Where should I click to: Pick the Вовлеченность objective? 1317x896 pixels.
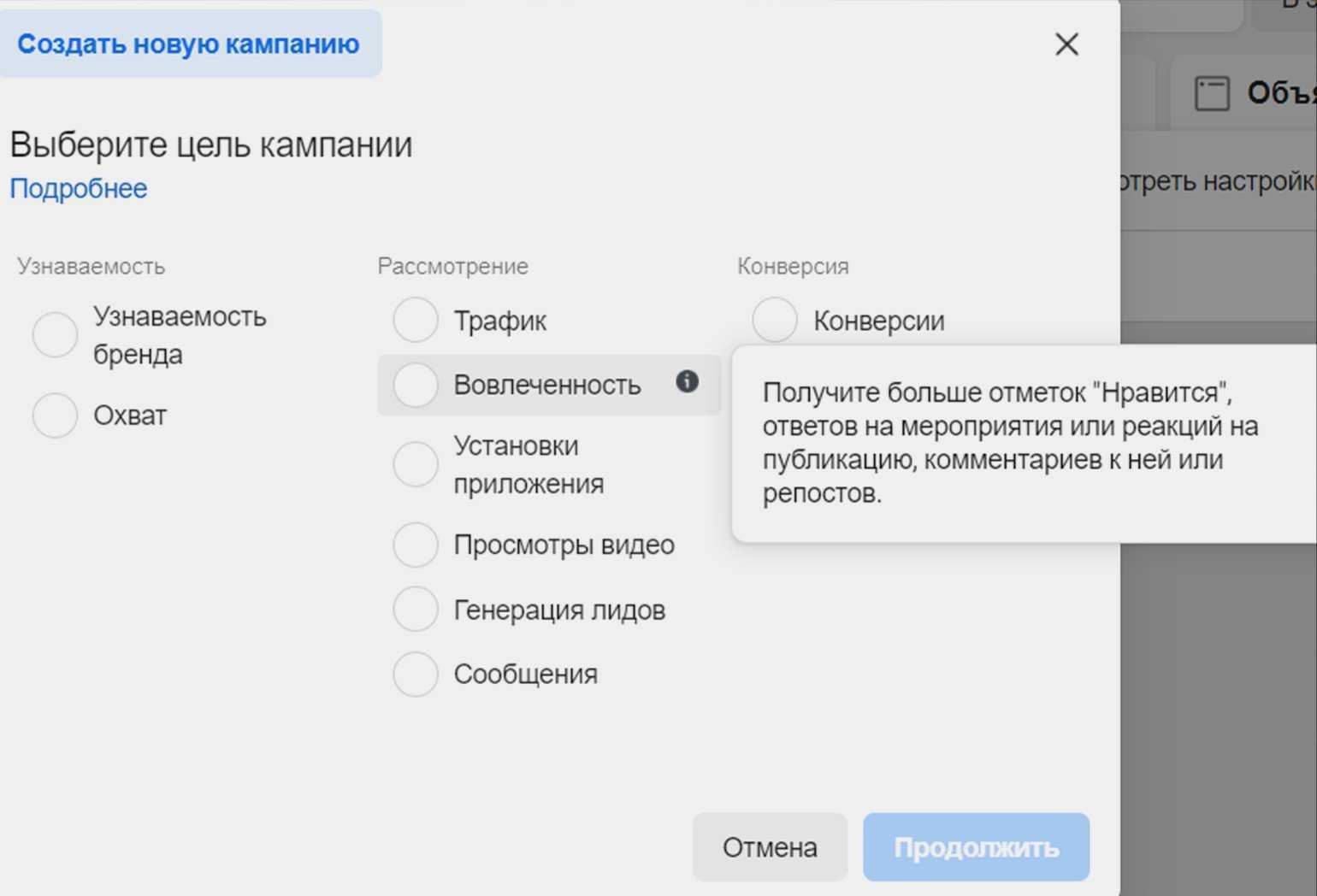(416, 385)
